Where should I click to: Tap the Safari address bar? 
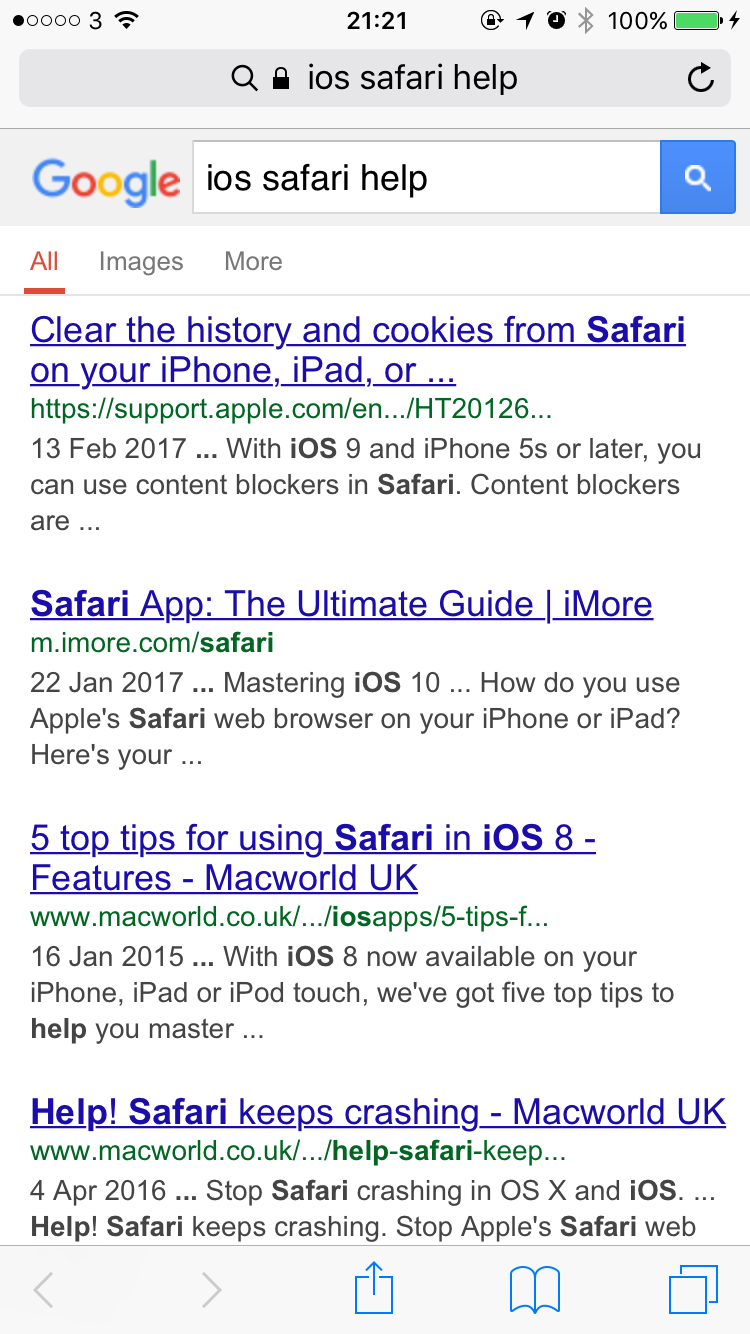point(375,78)
